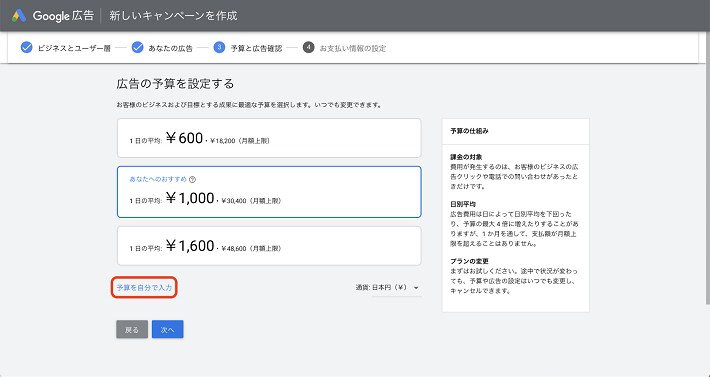Go to the あなたの広告 step label

(x=171, y=48)
